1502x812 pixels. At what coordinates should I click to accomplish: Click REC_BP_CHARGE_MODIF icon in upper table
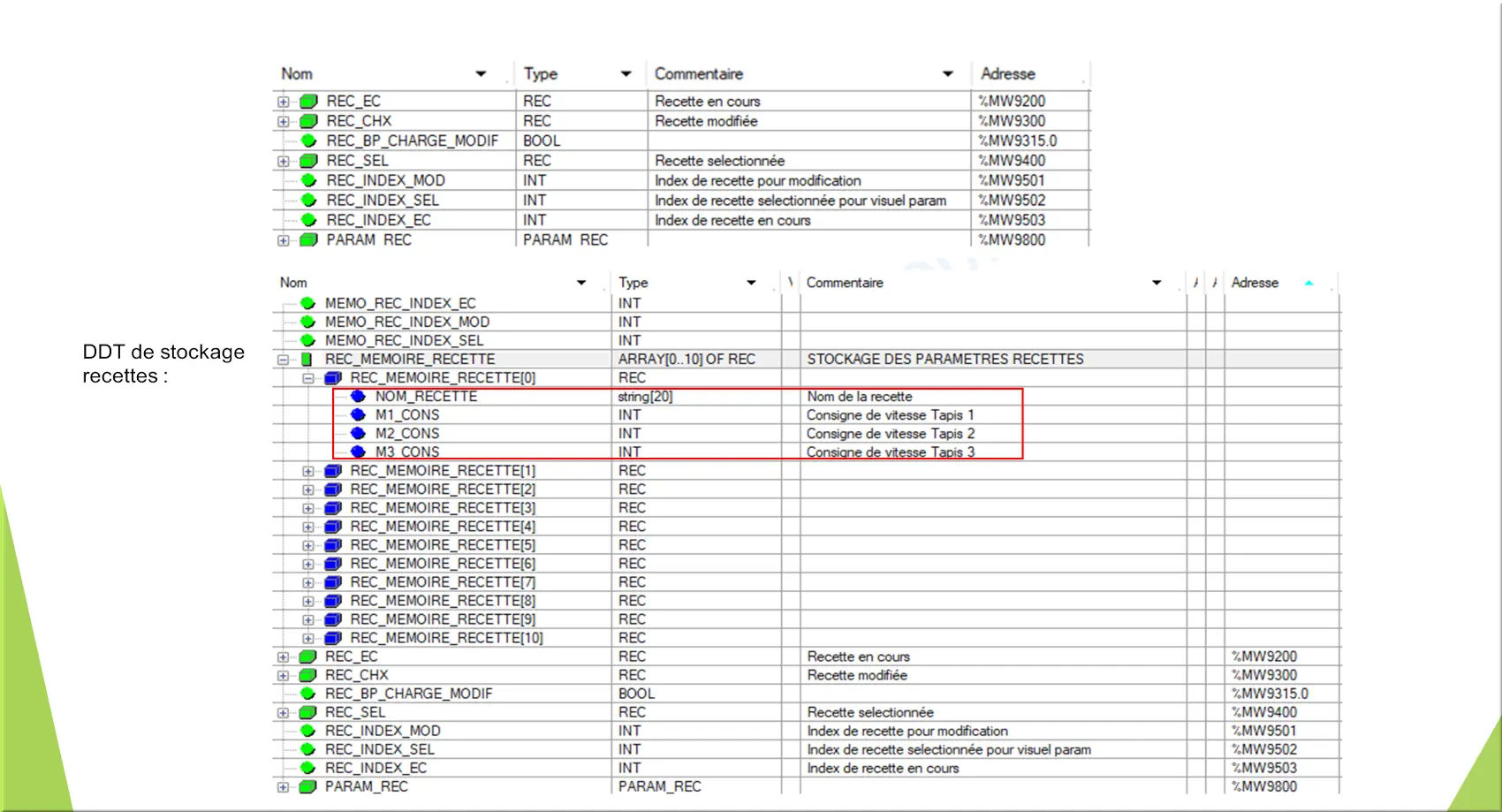pyautogui.click(x=308, y=140)
